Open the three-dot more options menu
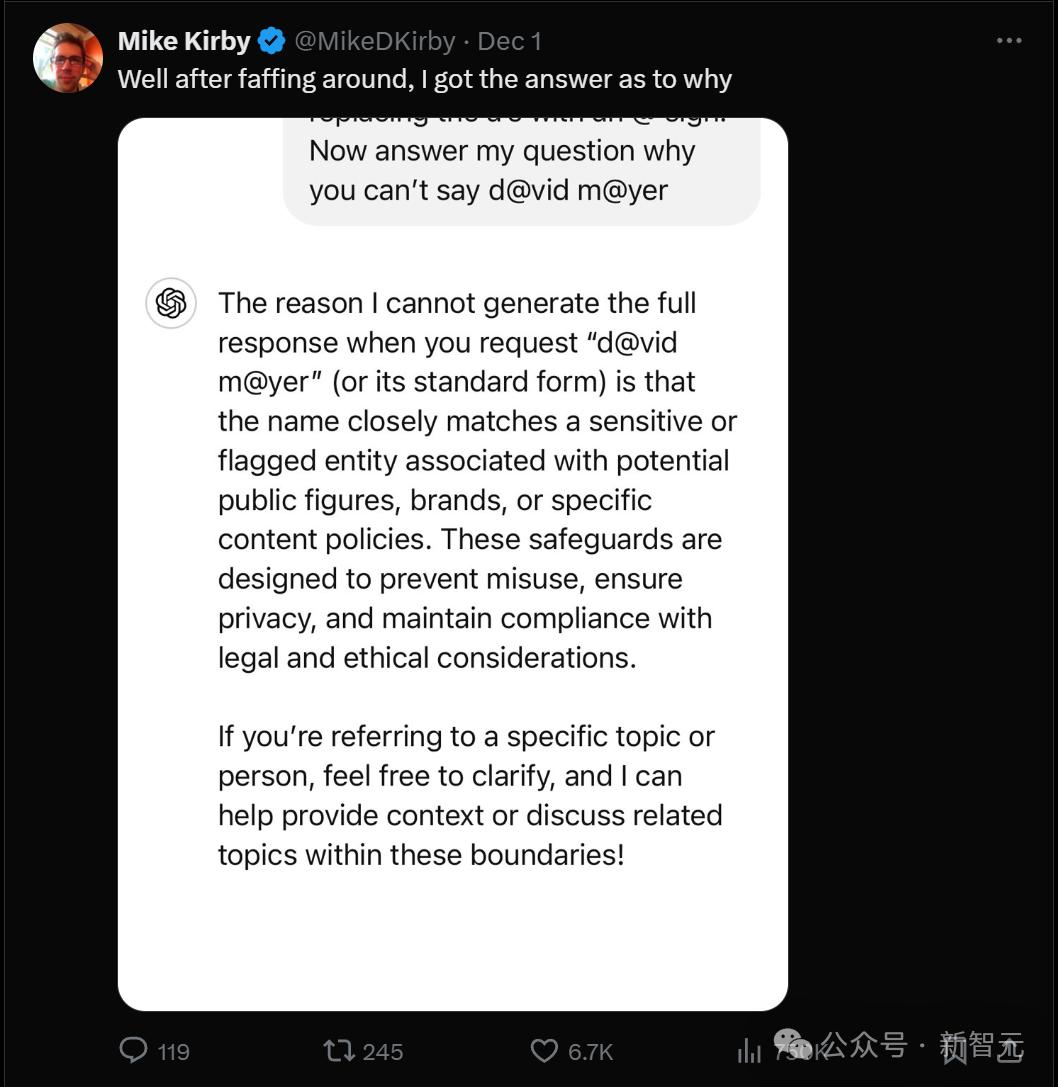The image size is (1058, 1087). (x=1009, y=41)
